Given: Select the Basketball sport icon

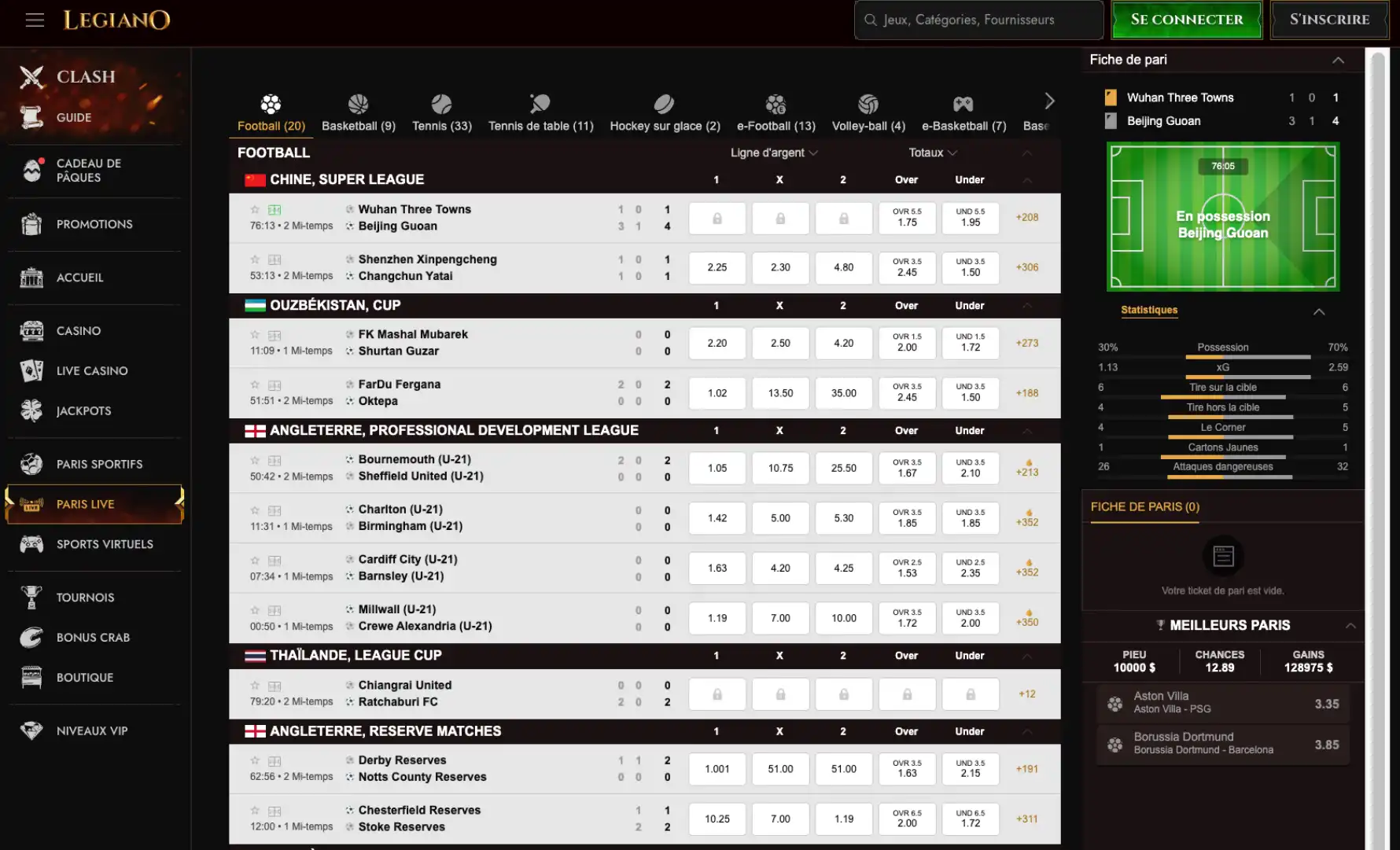Looking at the screenshot, I should point(358,104).
